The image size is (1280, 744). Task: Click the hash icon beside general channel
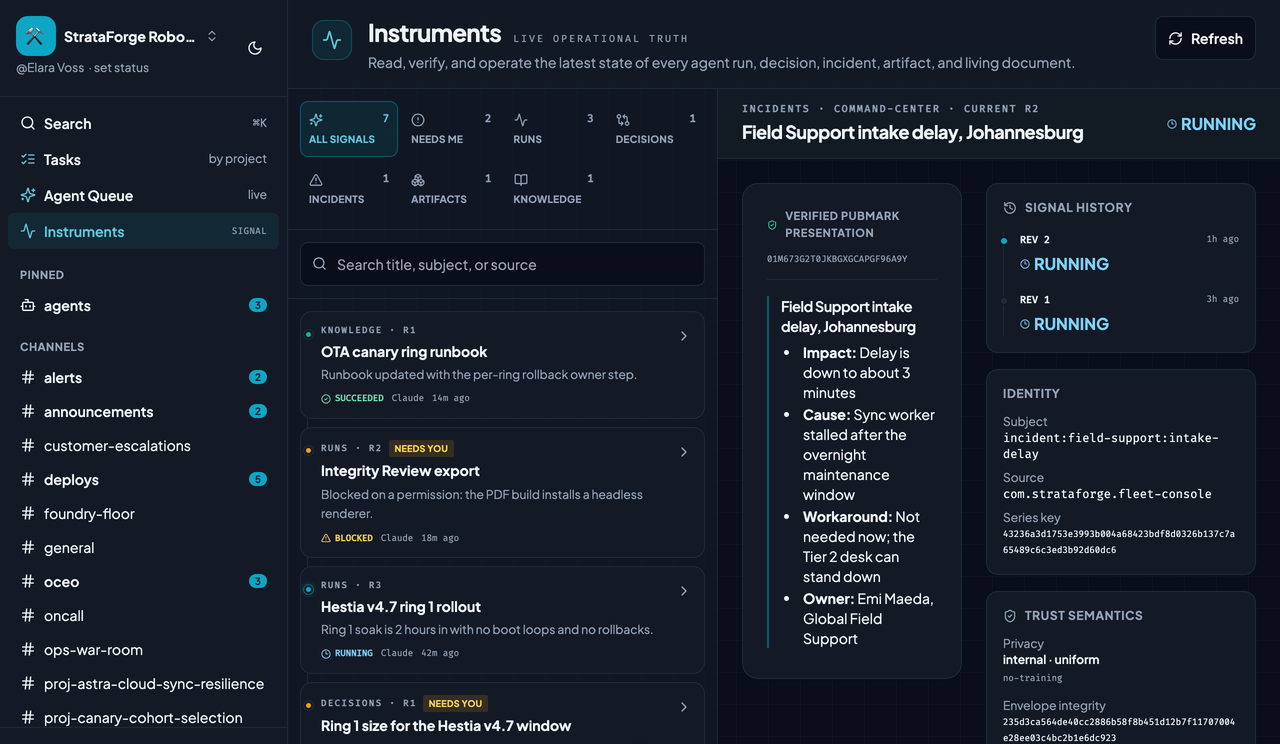coord(28,548)
